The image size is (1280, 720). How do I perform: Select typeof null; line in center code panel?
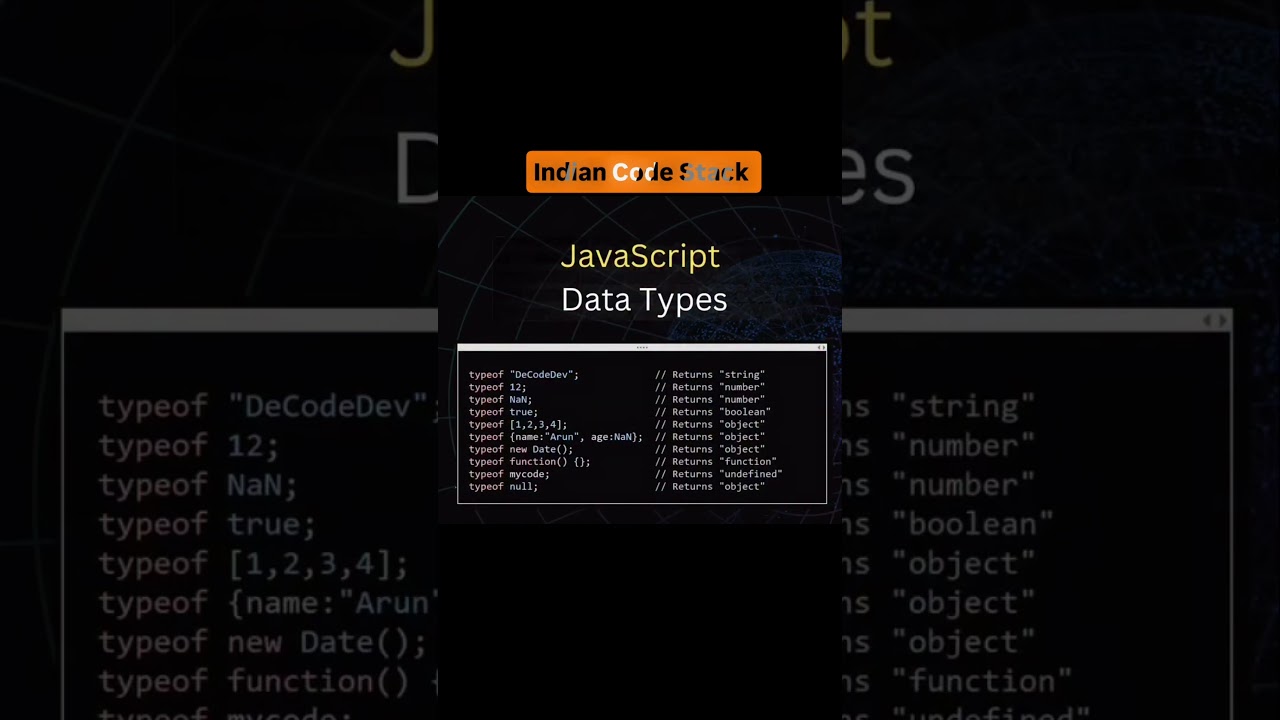(x=504, y=487)
